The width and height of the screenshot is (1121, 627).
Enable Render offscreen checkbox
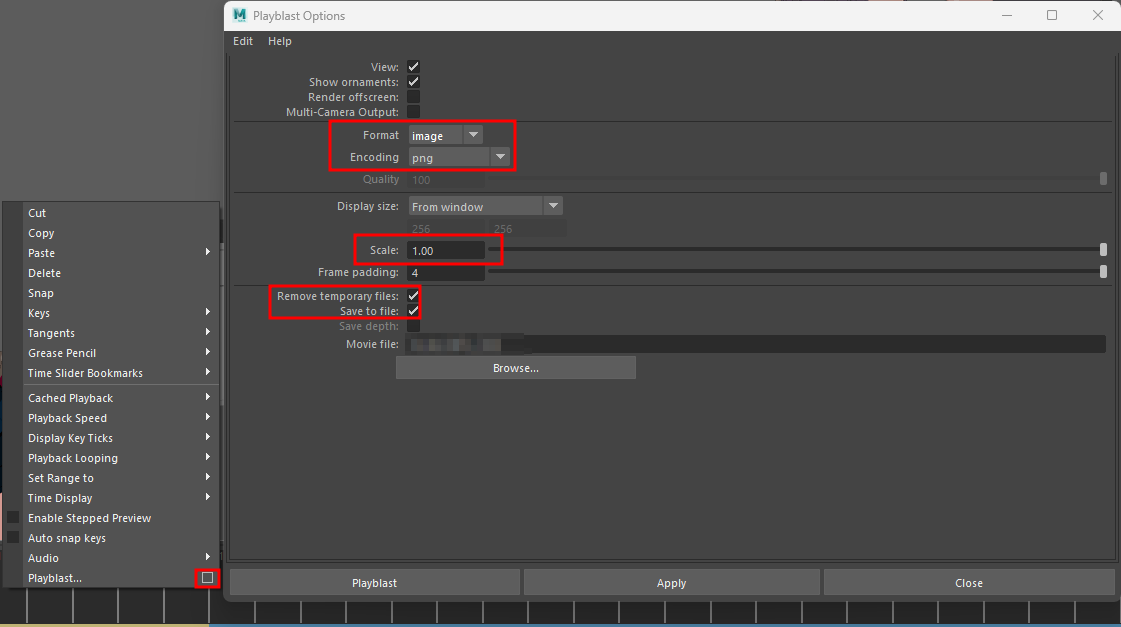tap(413, 97)
